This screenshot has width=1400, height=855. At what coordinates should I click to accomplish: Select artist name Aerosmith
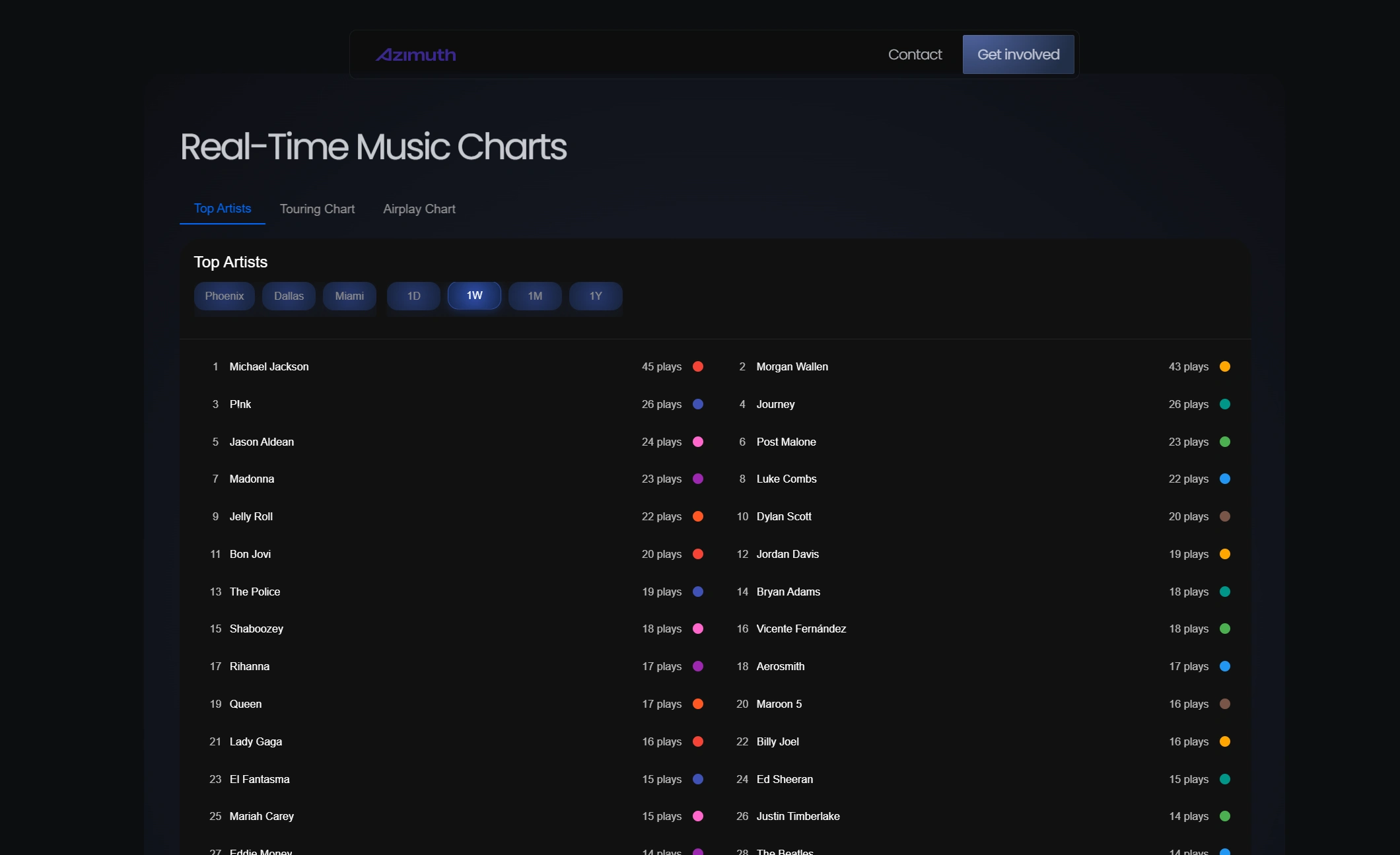coord(780,666)
